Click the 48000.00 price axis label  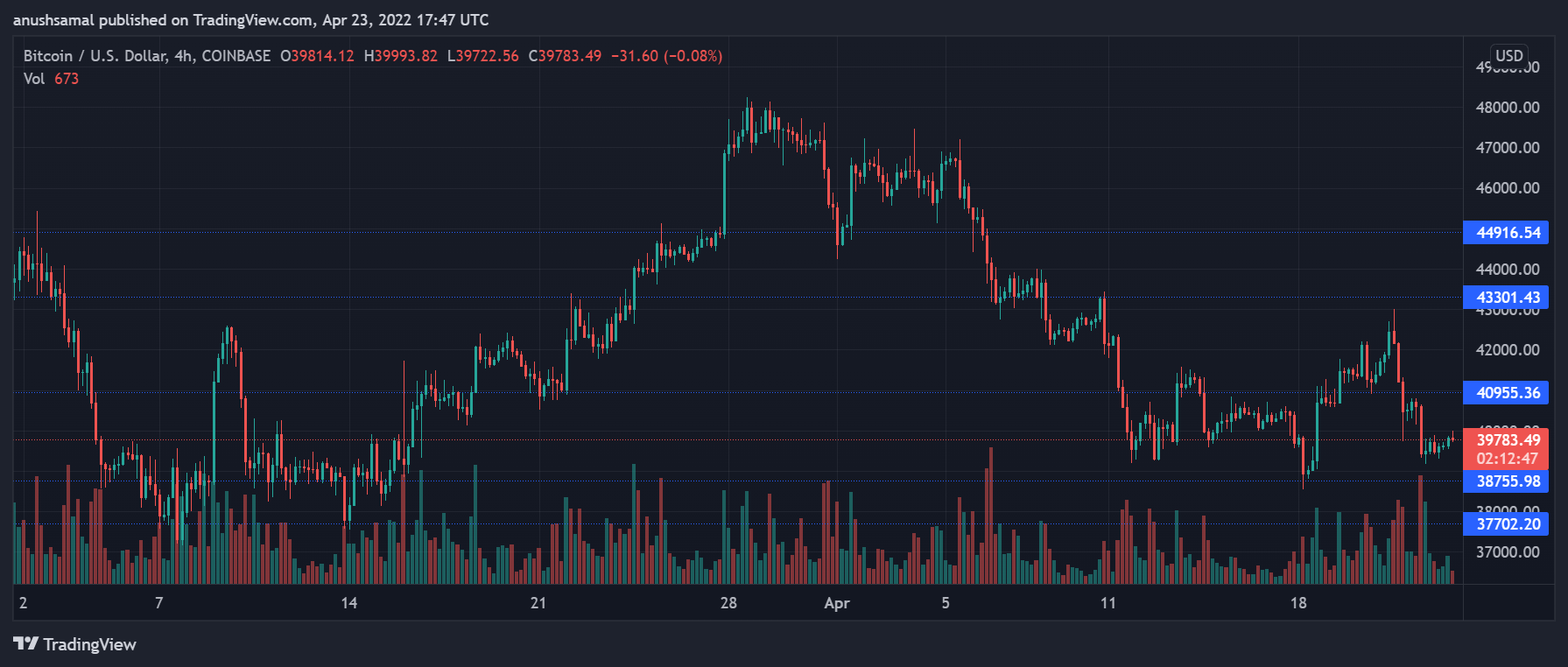pos(1508,108)
